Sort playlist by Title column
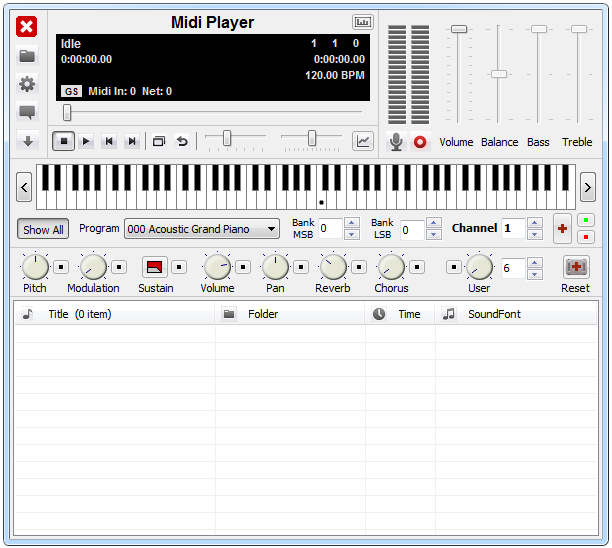The image size is (612, 548). (115, 314)
